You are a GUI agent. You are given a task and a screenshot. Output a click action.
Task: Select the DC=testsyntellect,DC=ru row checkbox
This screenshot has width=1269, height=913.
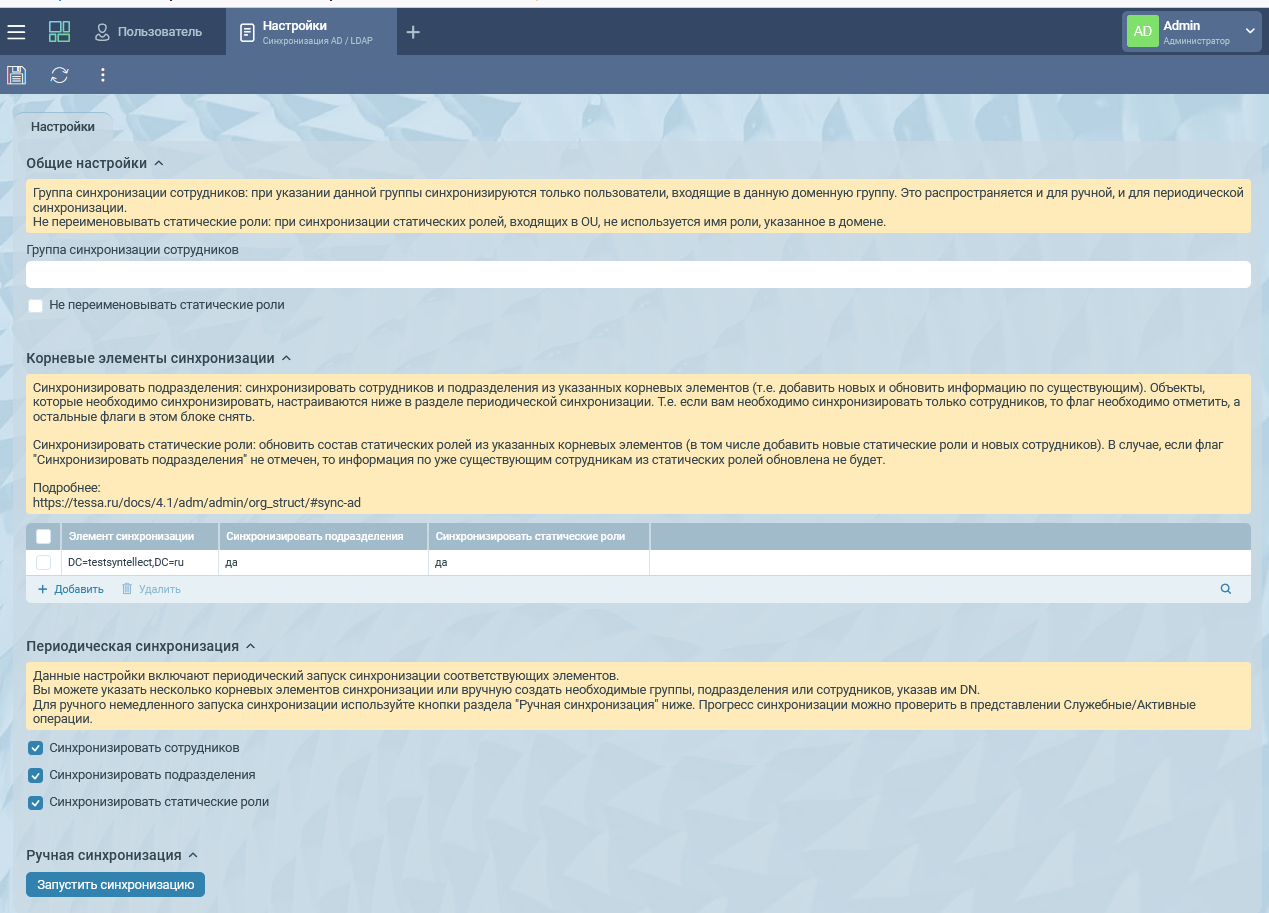[43, 563]
